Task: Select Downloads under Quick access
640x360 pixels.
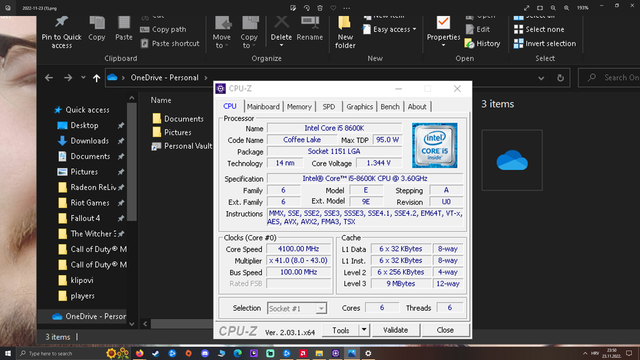Action: click(x=89, y=141)
